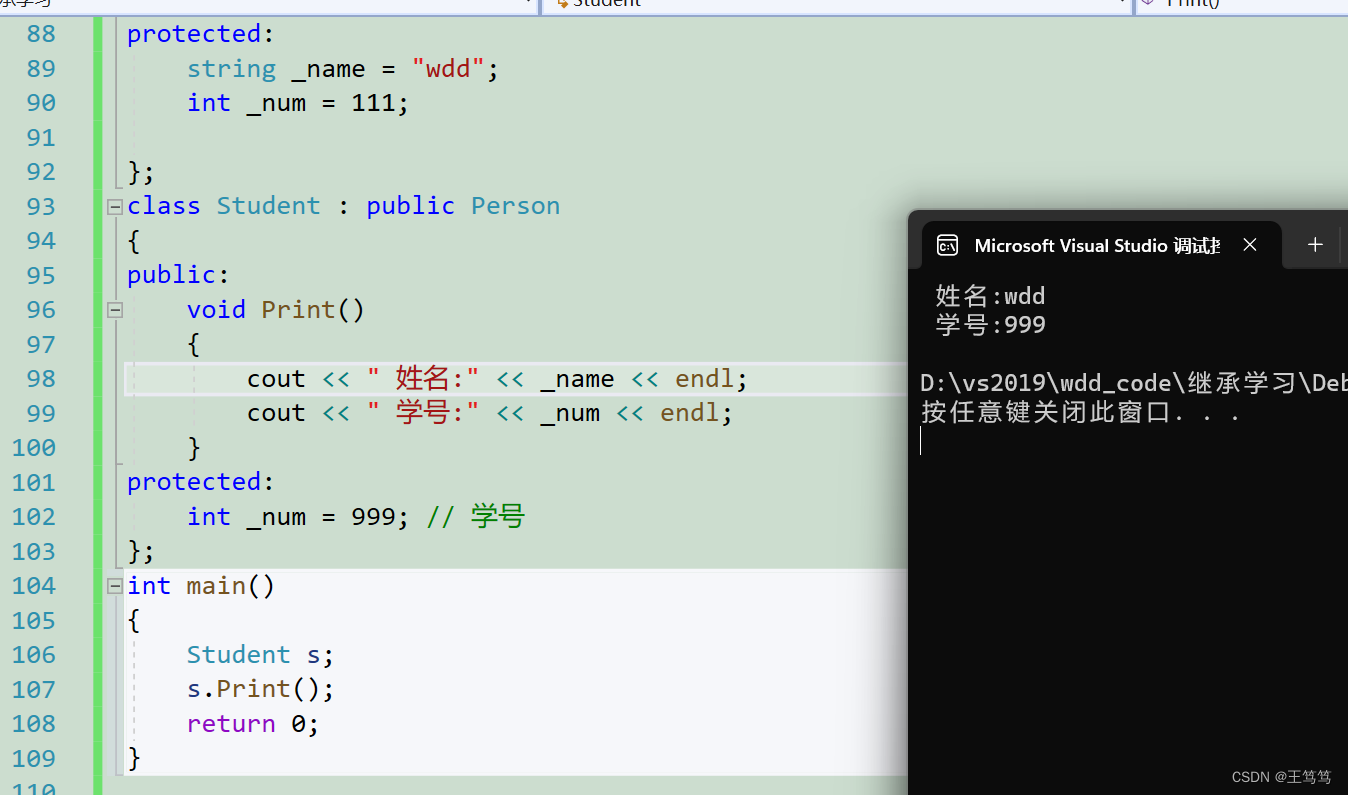This screenshot has width=1348, height=795.
Task: Open a new console tab with plus button
Action: [x=1315, y=245]
